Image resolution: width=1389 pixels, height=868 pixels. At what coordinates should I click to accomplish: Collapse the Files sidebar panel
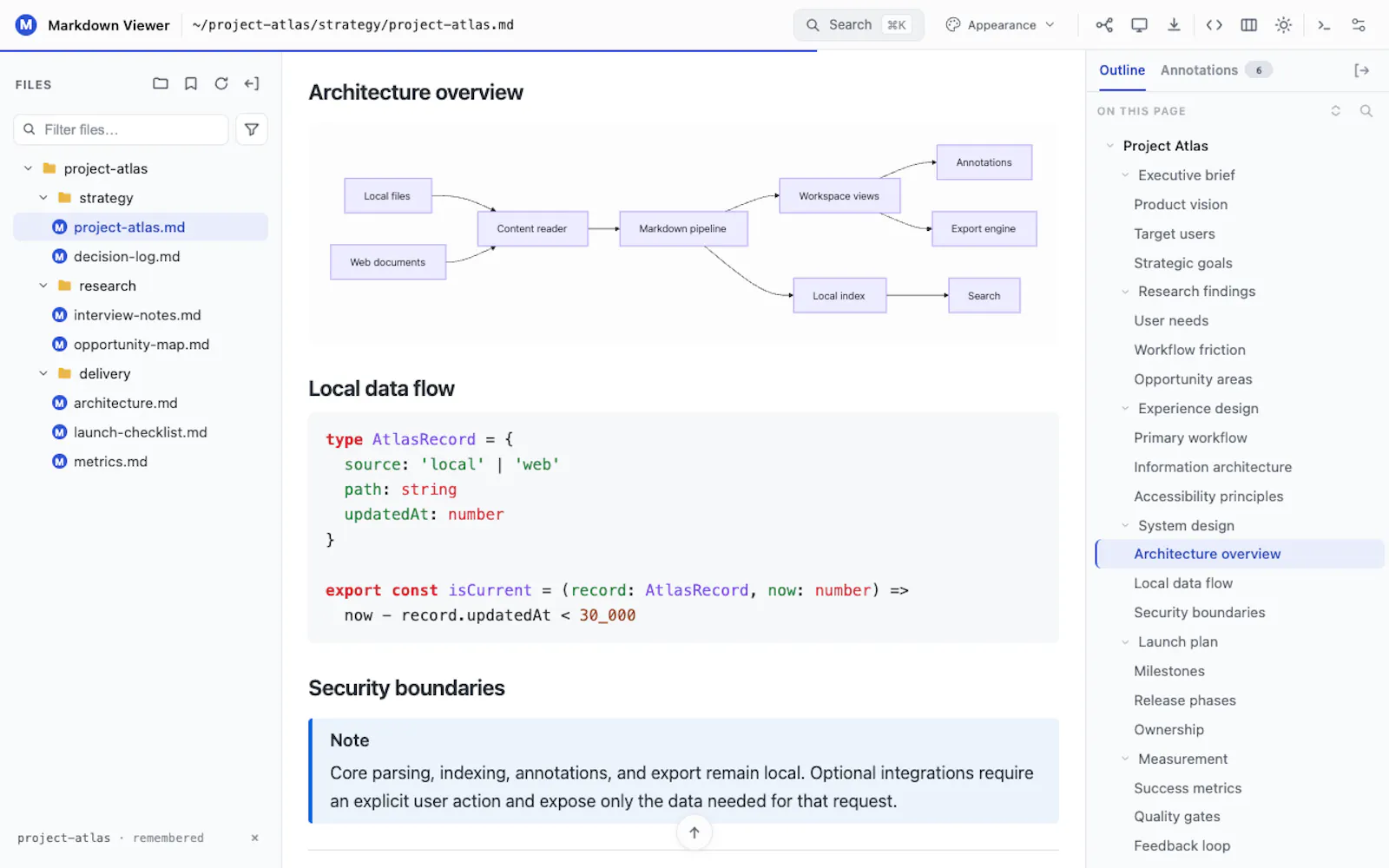coord(252,83)
